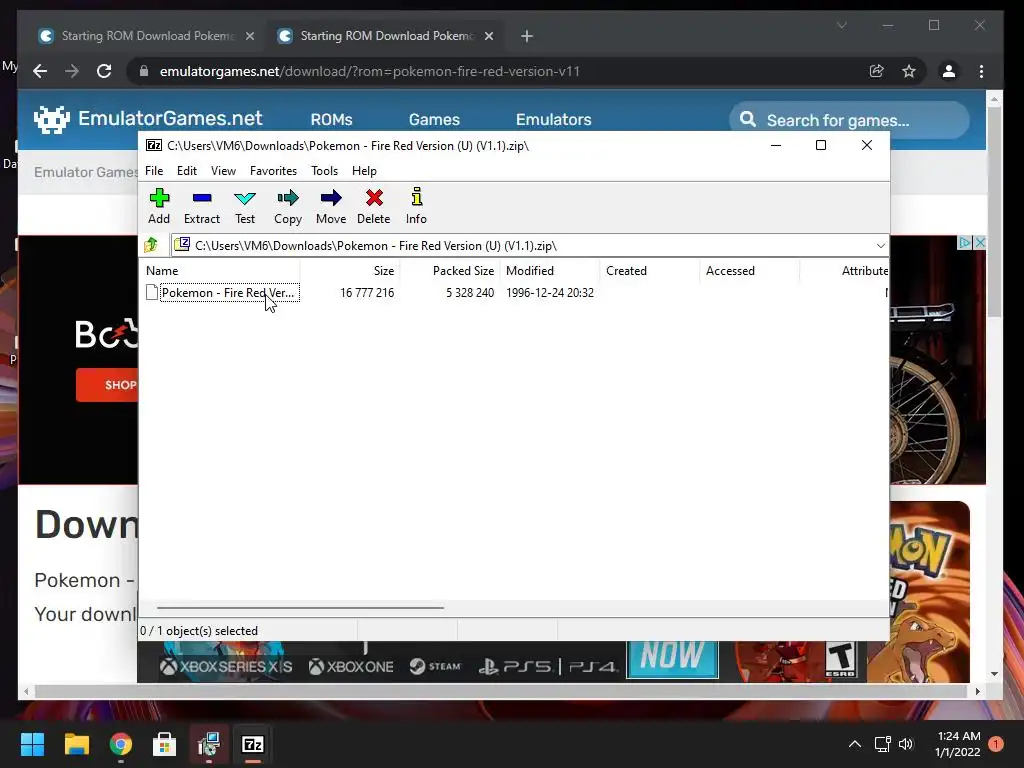
Task: Click the EmulatorGames.net logo
Action: (148, 119)
